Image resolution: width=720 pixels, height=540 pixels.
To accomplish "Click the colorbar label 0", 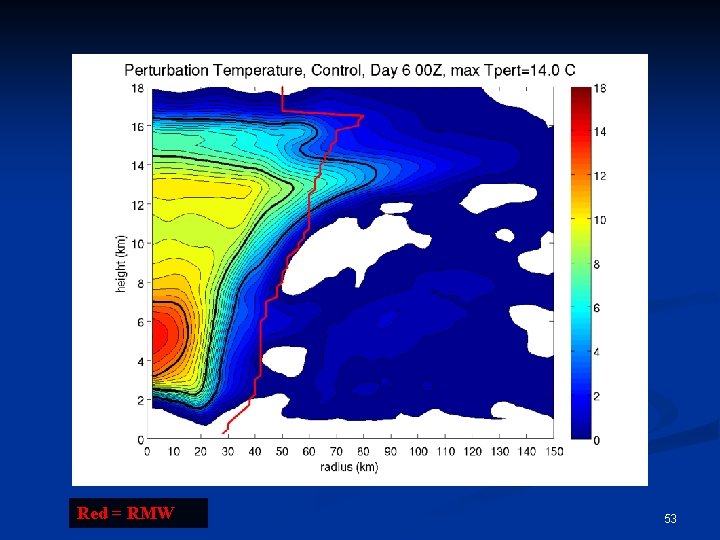I will [x=596, y=440].
